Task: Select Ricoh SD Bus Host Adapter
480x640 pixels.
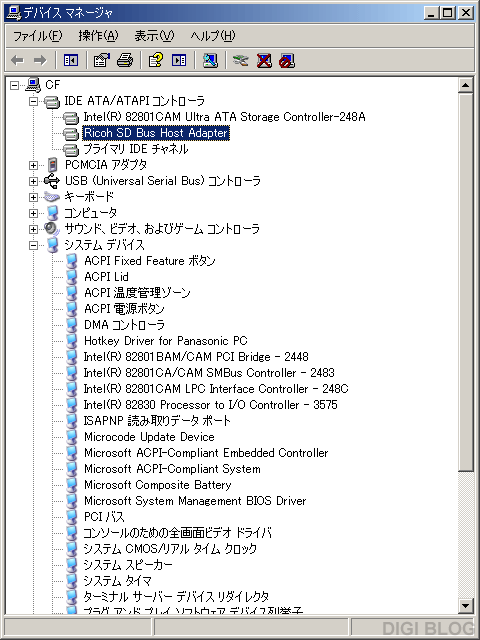Action: [x=156, y=133]
